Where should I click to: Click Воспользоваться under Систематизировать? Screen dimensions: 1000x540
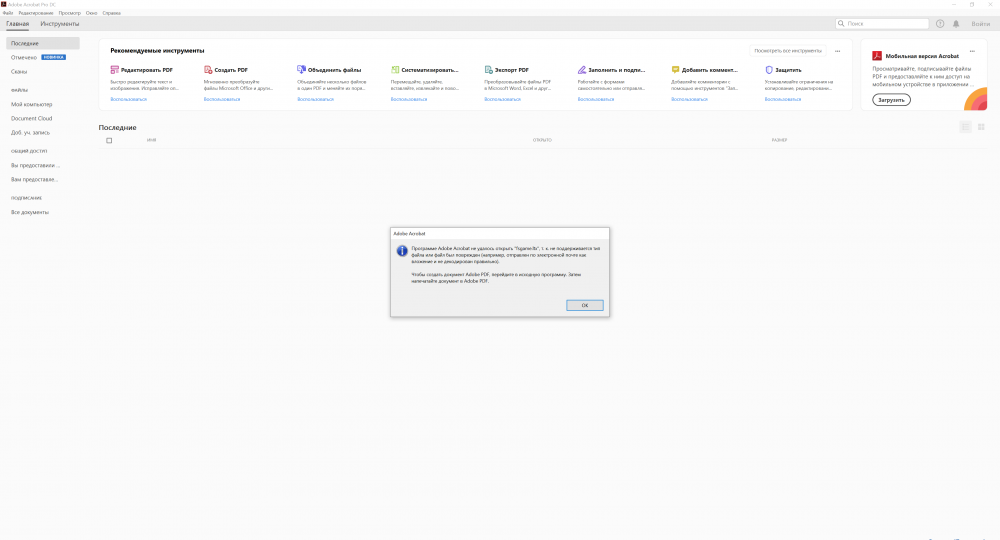(409, 99)
